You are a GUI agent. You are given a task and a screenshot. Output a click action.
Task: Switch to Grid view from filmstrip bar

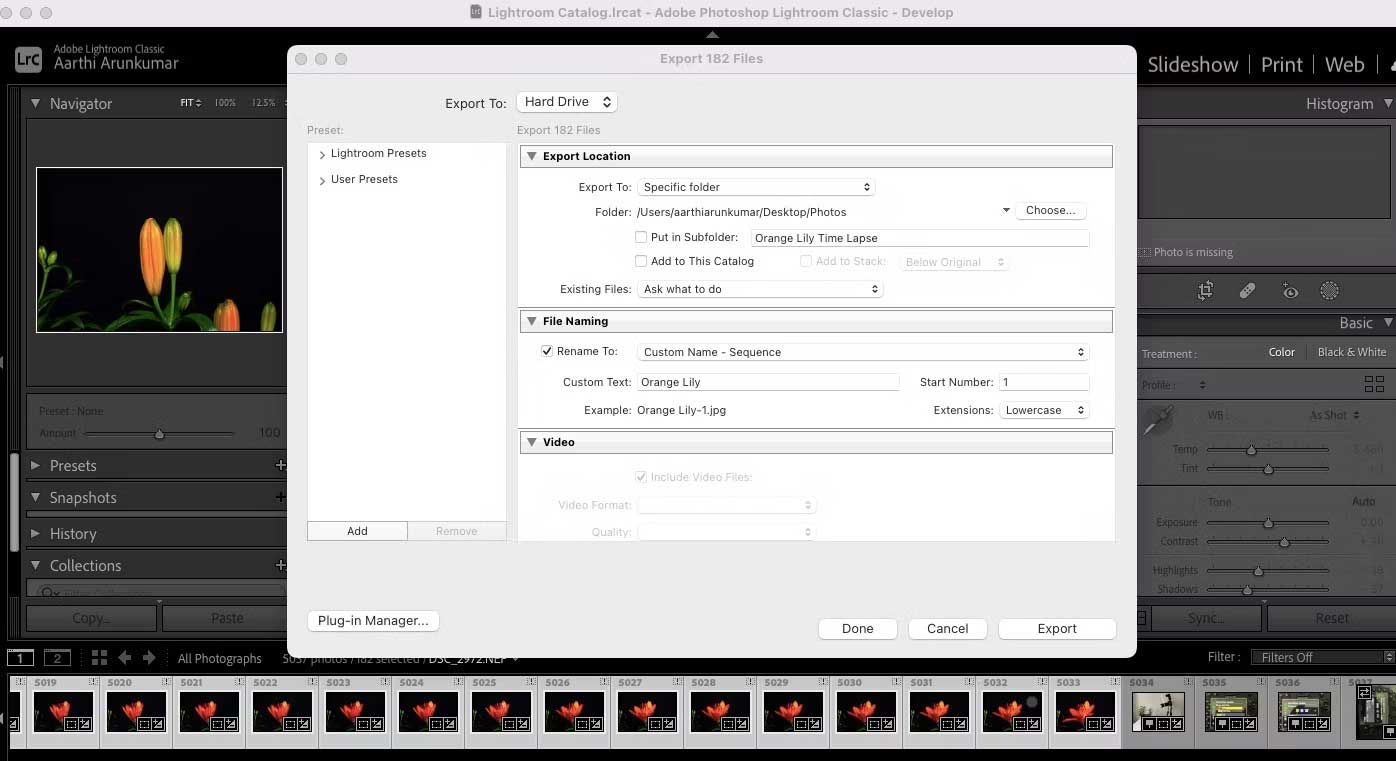click(x=99, y=658)
